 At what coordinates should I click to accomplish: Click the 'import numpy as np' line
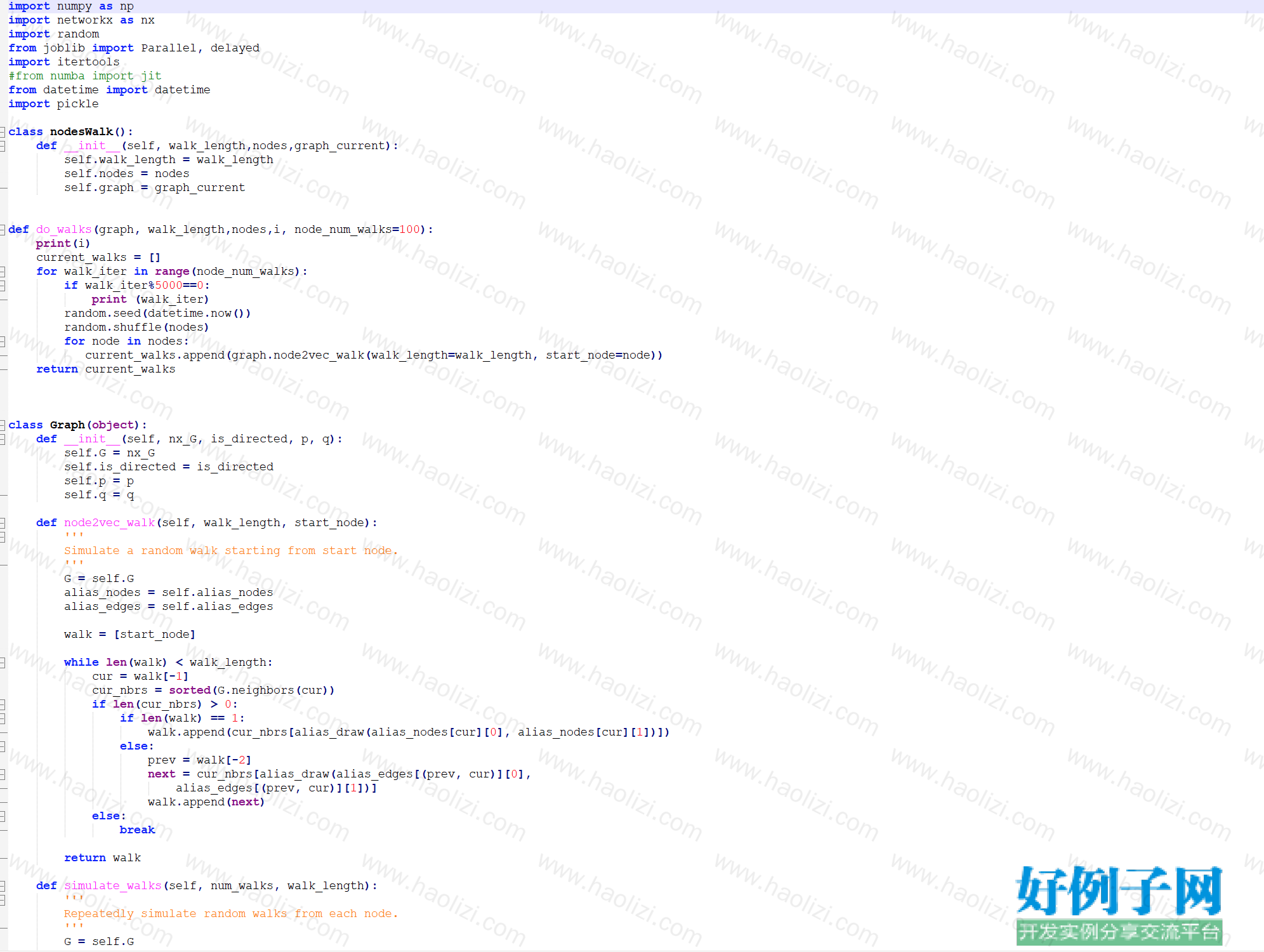point(71,6)
